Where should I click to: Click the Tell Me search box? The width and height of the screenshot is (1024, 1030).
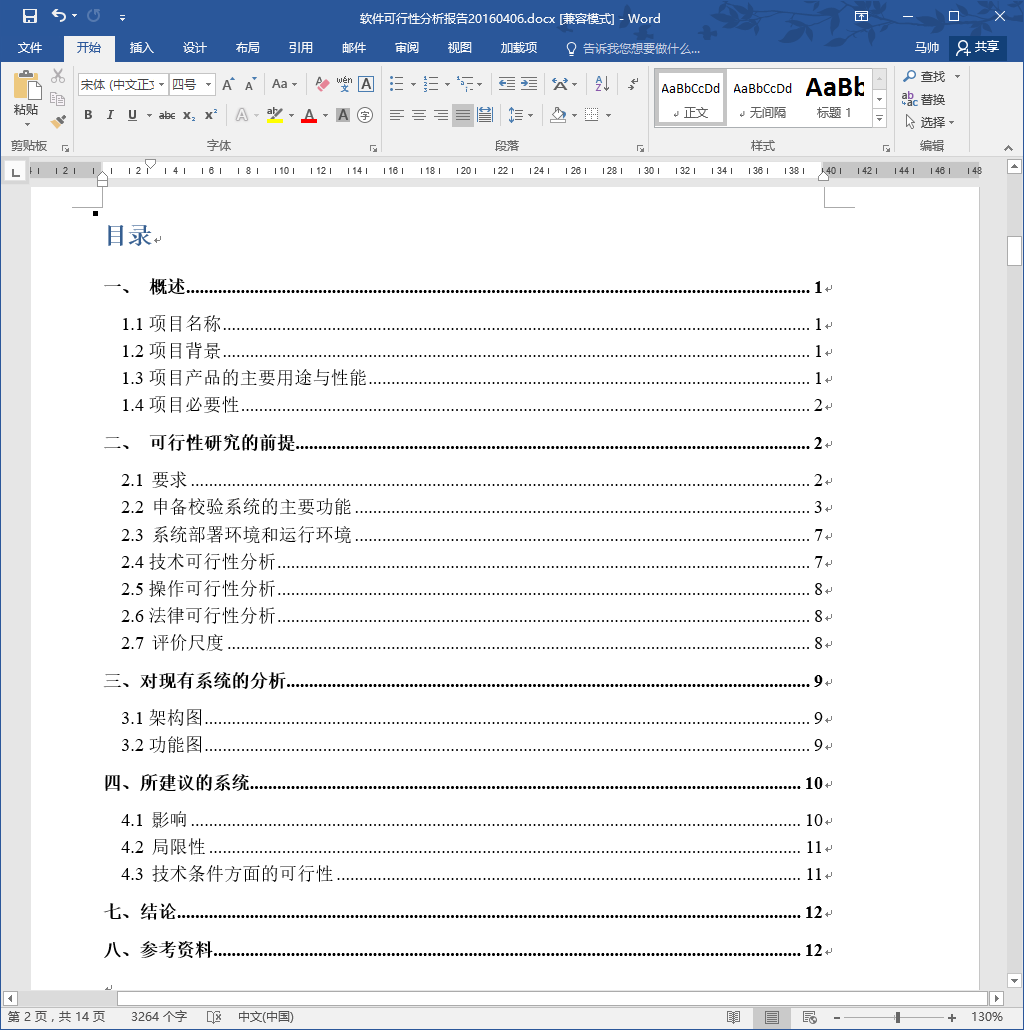633,49
